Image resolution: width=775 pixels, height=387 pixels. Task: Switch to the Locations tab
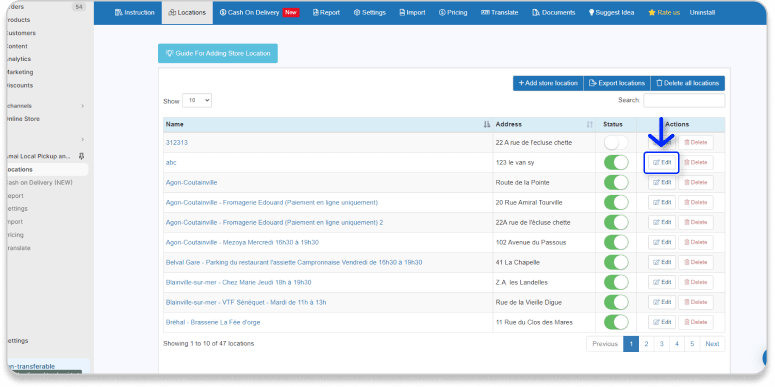pyautogui.click(x=187, y=12)
